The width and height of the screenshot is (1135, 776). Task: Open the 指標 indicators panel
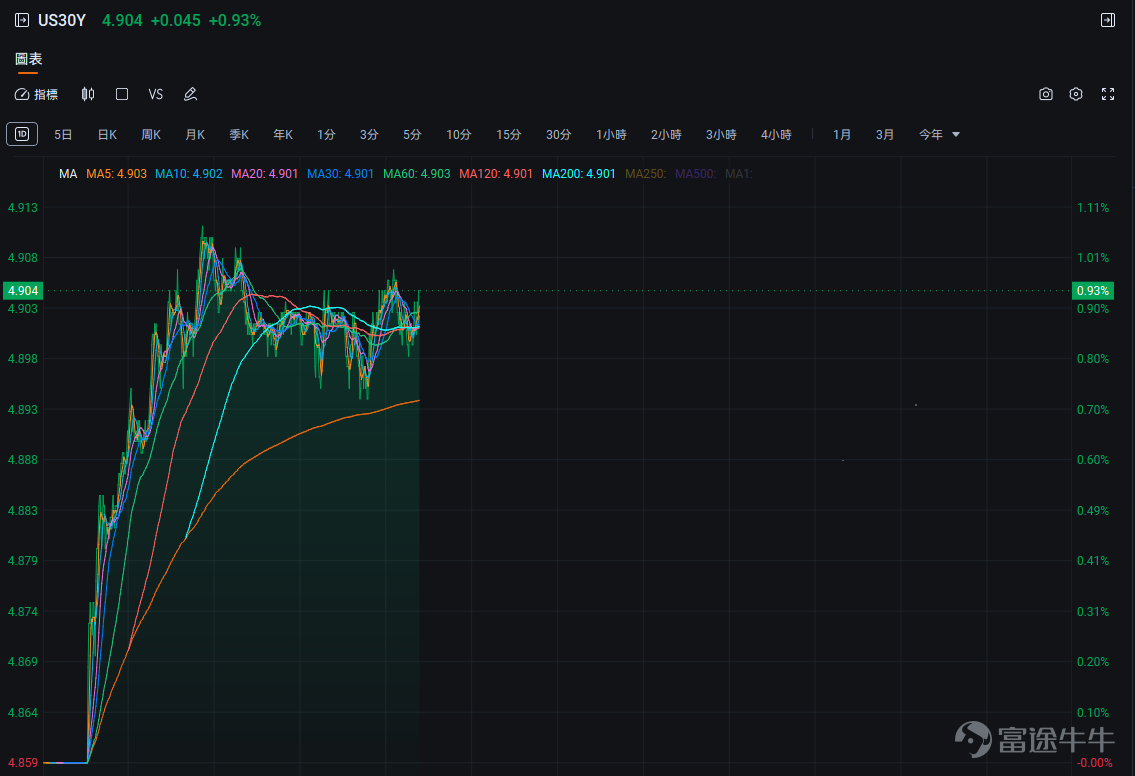[36, 94]
